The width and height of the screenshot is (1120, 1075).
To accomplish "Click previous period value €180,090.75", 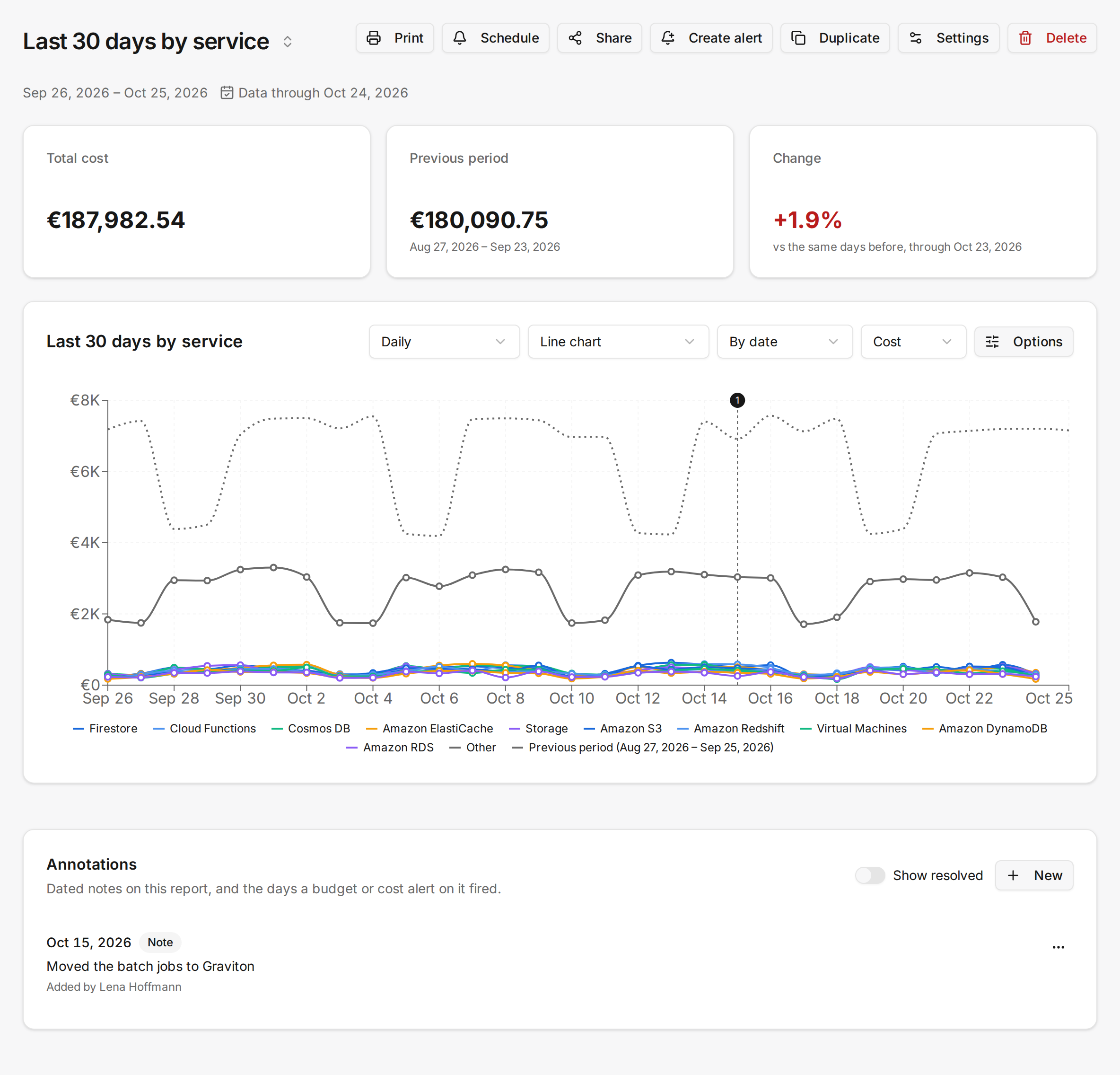I will [x=479, y=220].
